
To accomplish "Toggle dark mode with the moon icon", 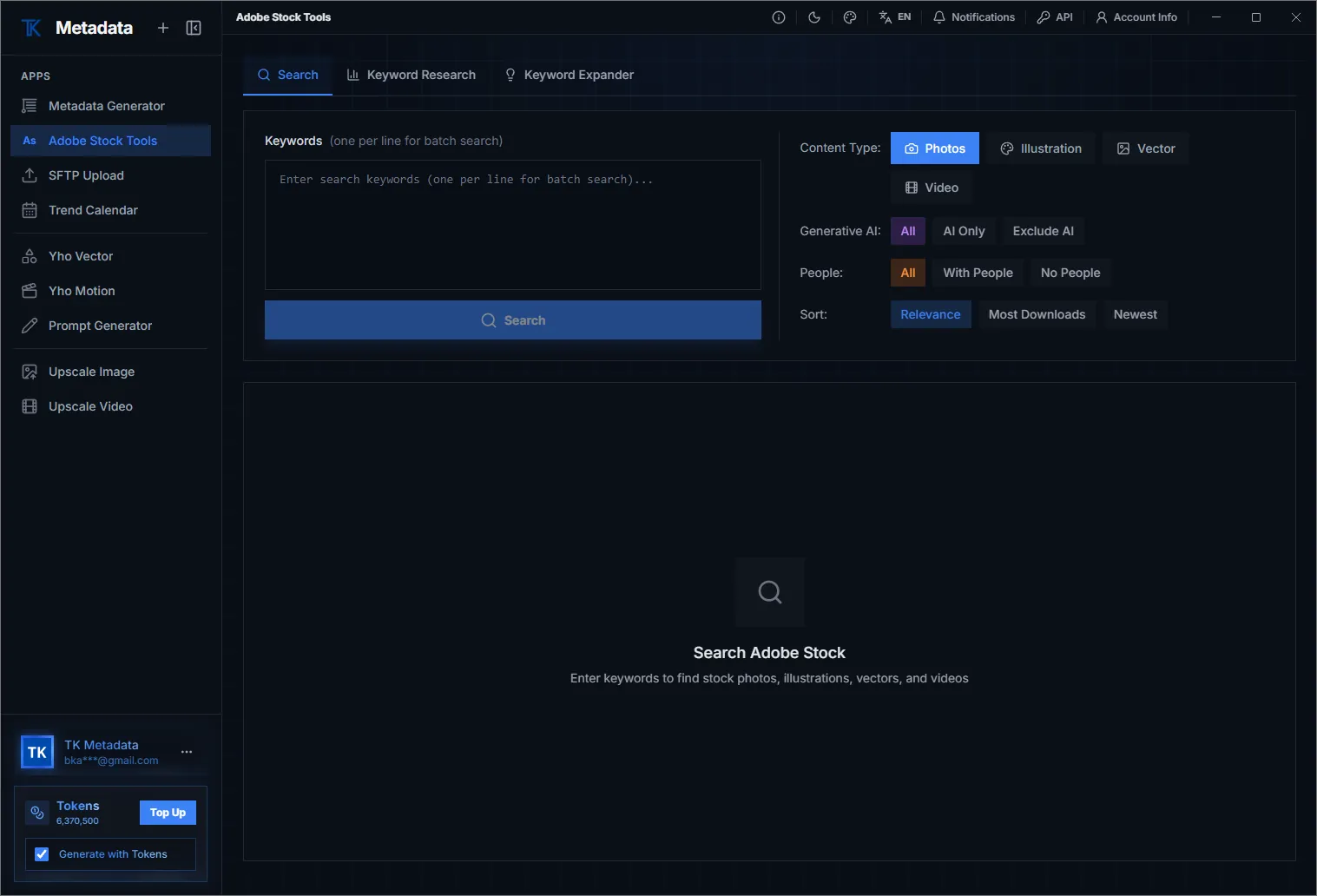I will click(814, 17).
